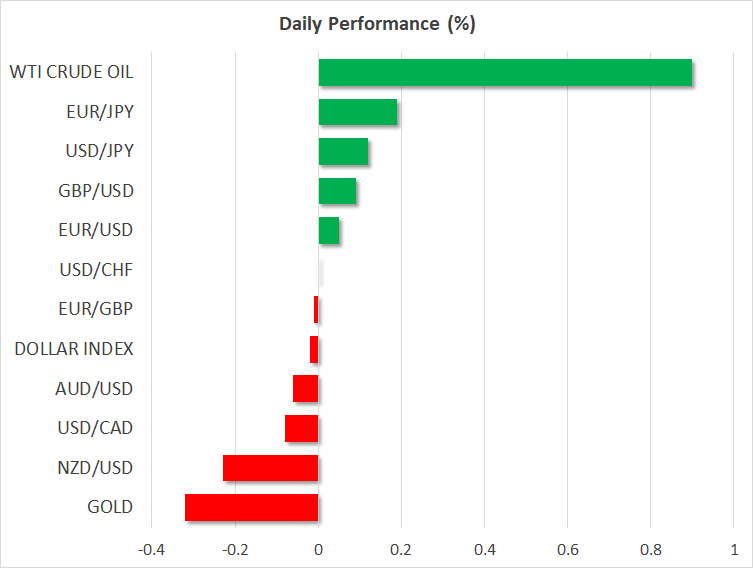Click the NZD/USD red bar
Image resolution: width=753 pixels, height=568 pixels.
pyautogui.click(x=270, y=468)
